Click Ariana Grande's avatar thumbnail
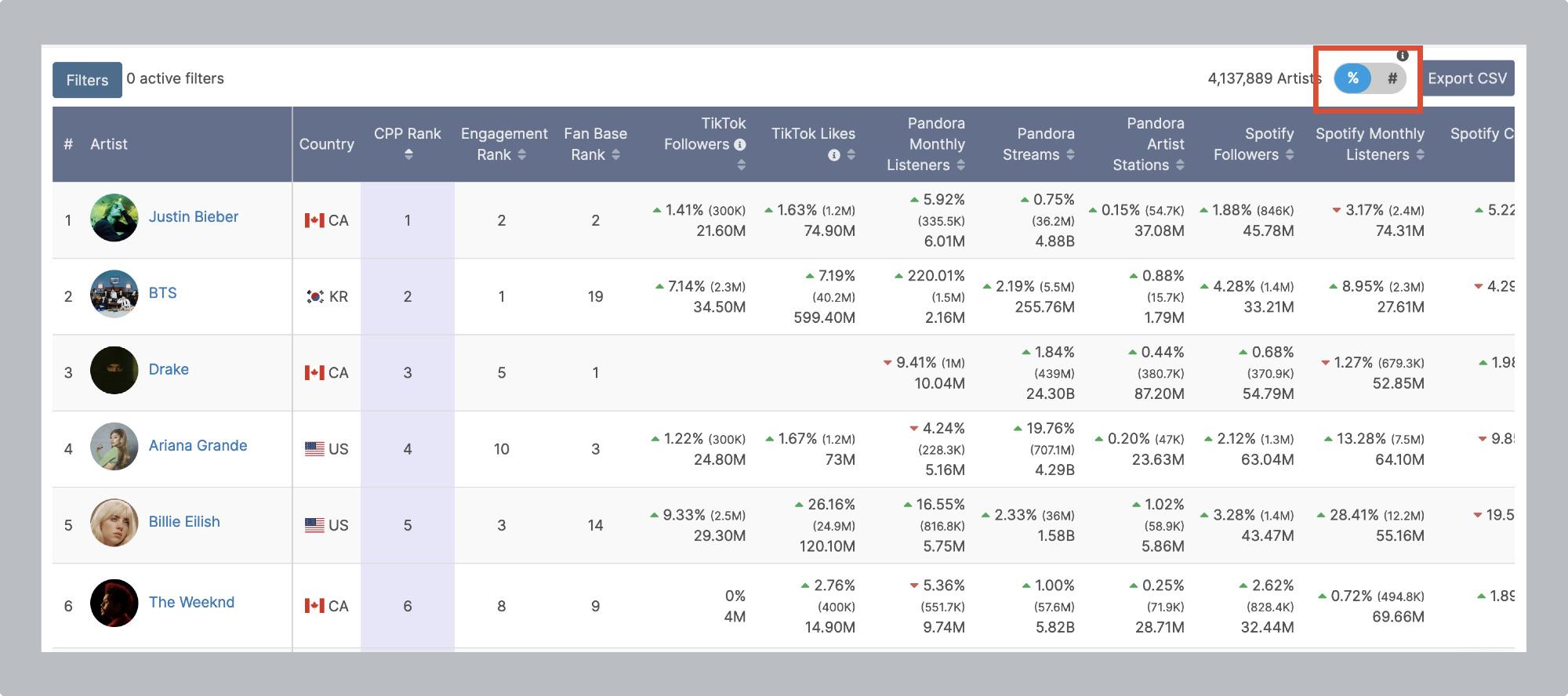 [114, 446]
